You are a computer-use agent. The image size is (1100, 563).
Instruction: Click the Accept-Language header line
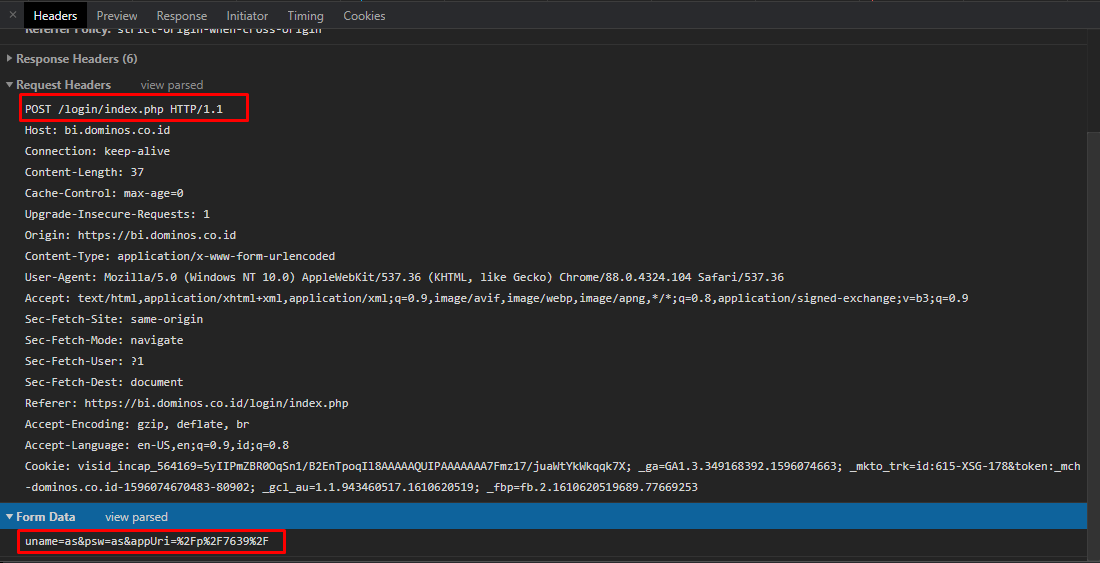click(x=156, y=445)
